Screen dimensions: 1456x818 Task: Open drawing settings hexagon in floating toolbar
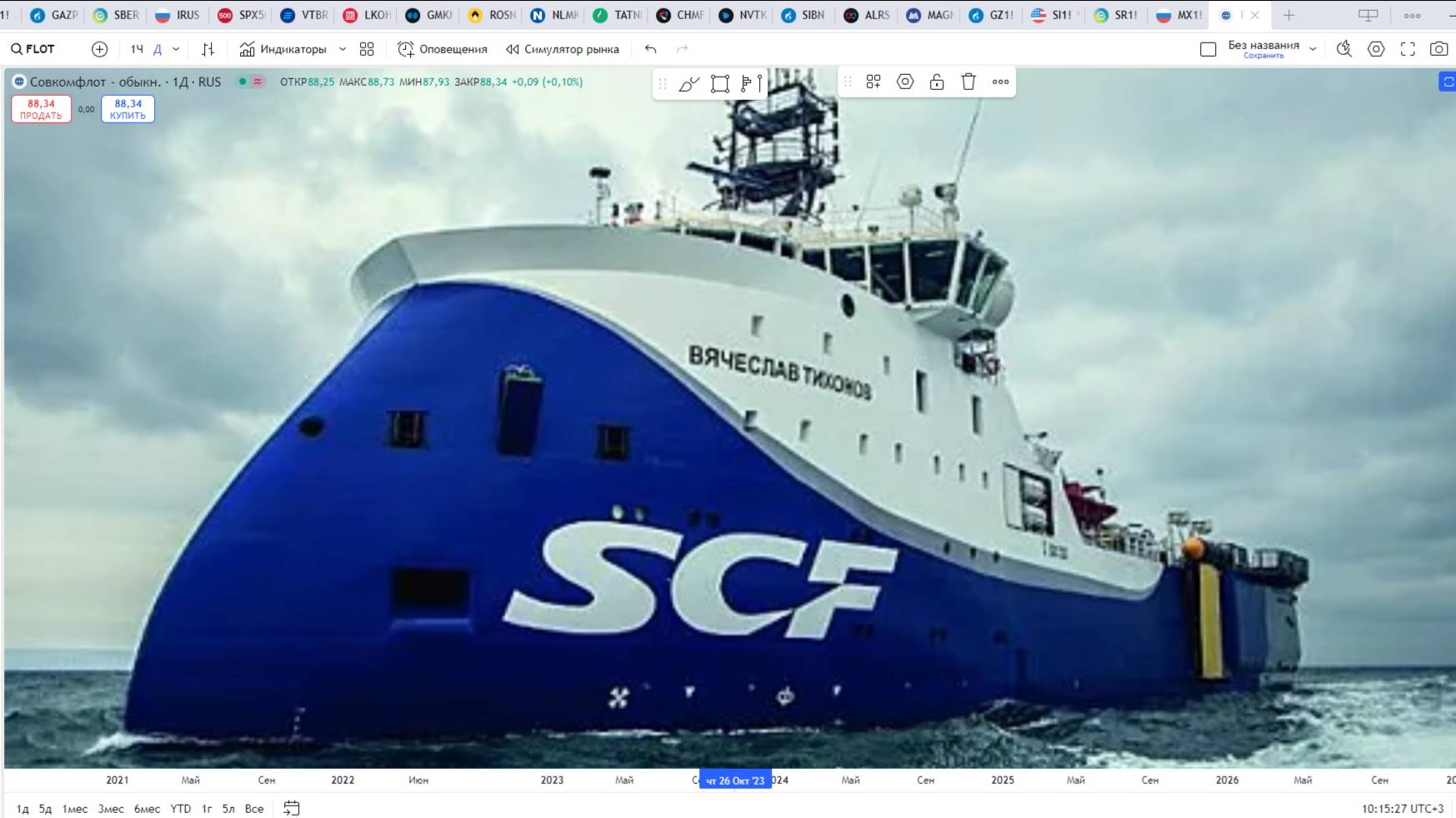point(905,82)
